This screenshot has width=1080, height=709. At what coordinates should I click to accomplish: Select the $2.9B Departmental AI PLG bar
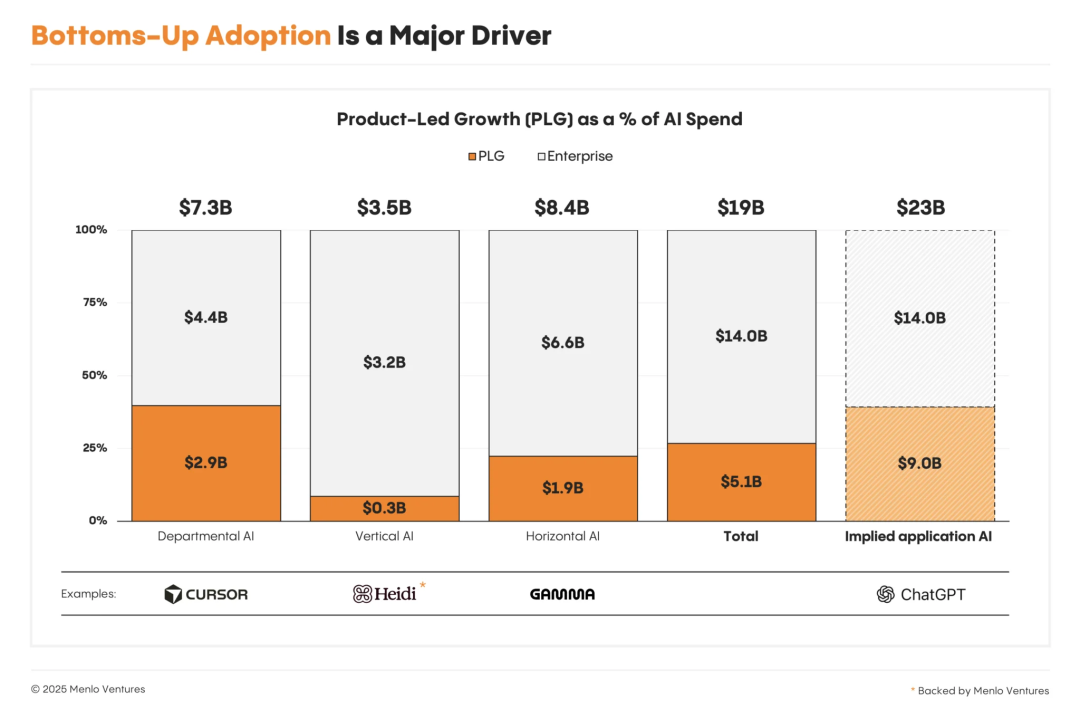point(206,463)
